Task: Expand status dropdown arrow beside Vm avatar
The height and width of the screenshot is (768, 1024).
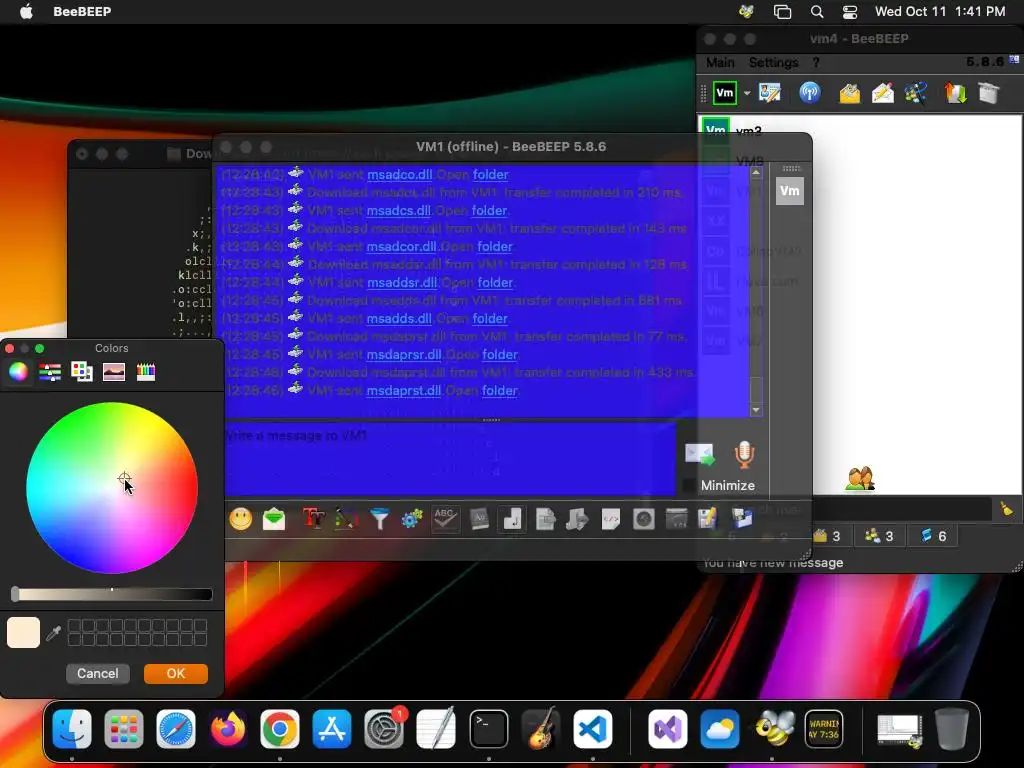Action: pos(746,93)
